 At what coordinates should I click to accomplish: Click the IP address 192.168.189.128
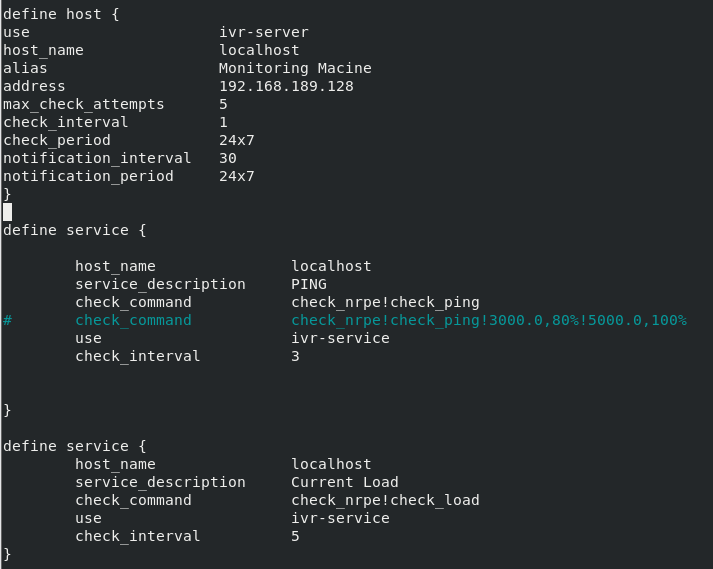click(286, 86)
